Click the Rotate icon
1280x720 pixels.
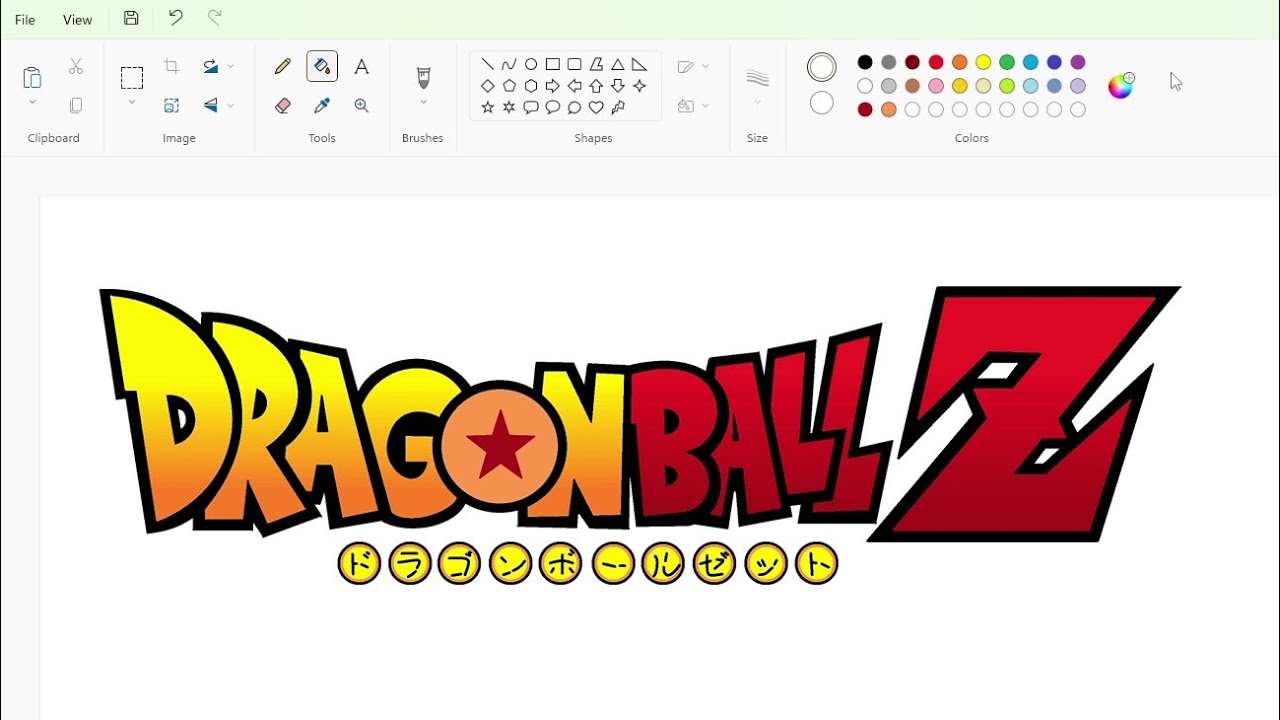click(x=211, y=66)
